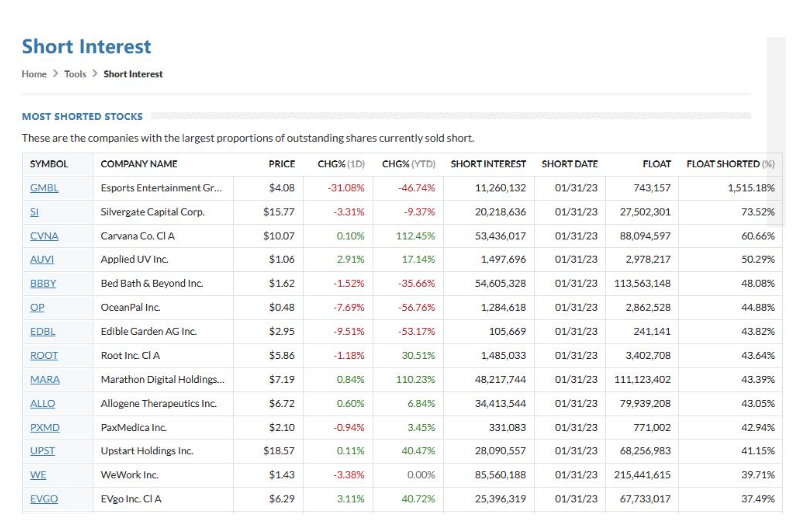Screen dimensions: 806x522
Task: Open the UPST ticker link
Action: [x=42, y=451]
